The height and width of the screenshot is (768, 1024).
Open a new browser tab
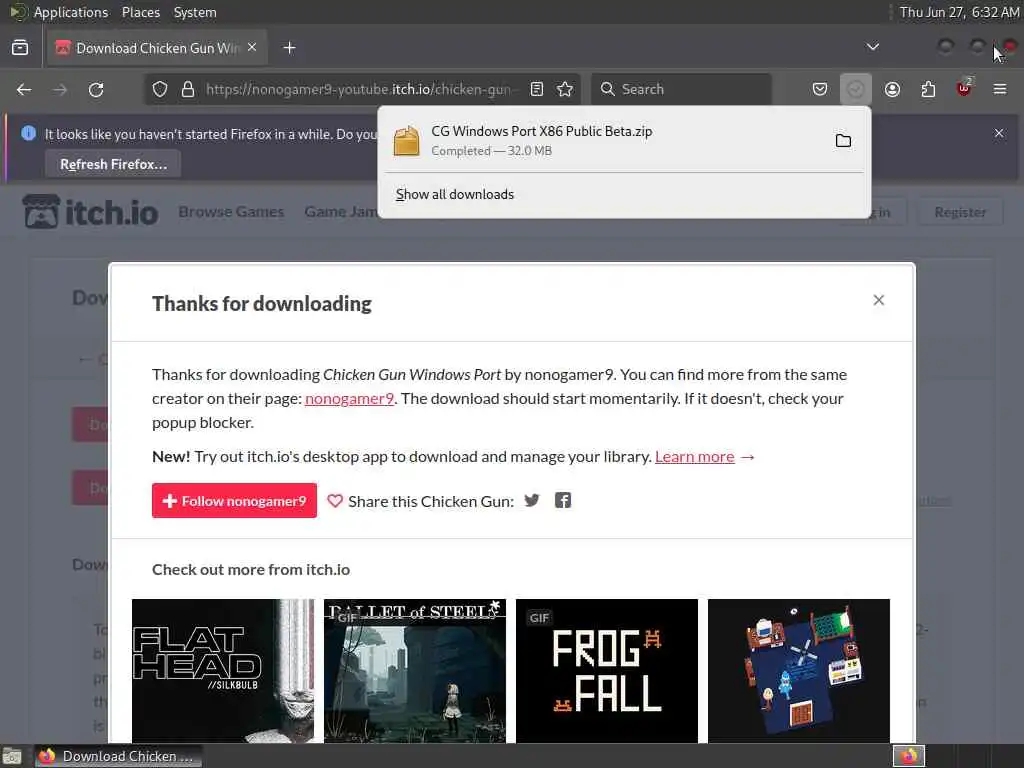(289, 48)
